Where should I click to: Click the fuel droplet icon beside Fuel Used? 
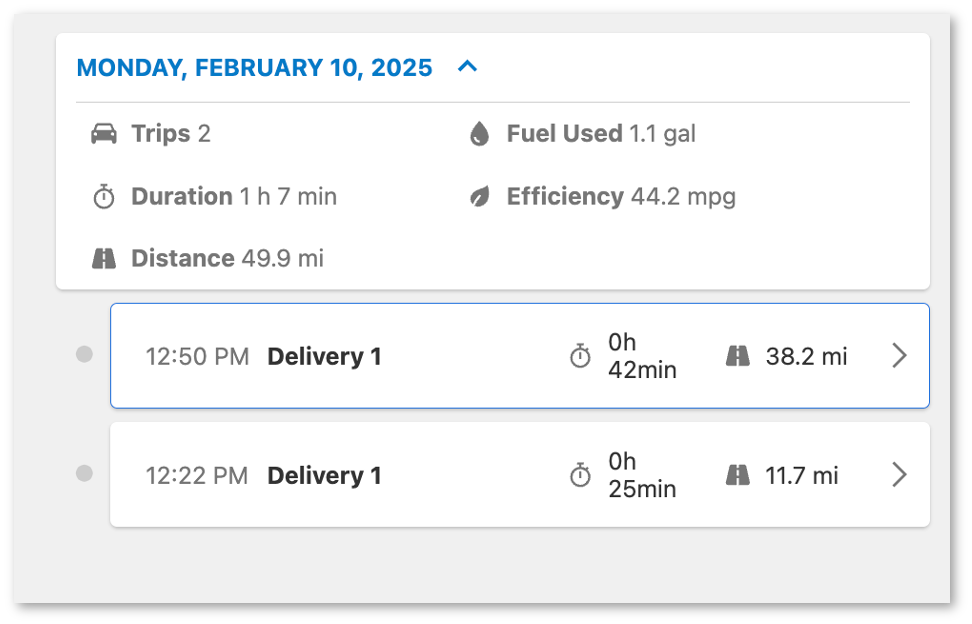(479, 133)
